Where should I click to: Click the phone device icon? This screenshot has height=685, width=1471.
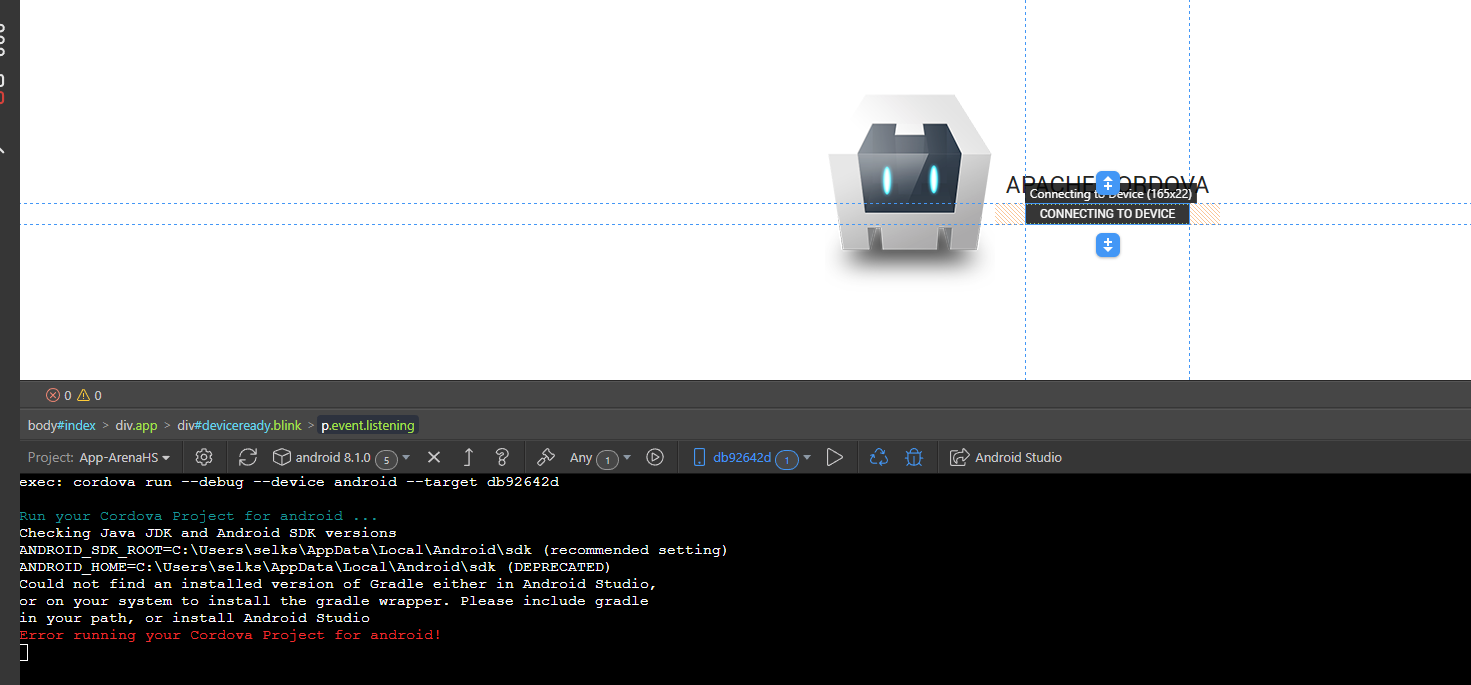(x=699, y=457)
